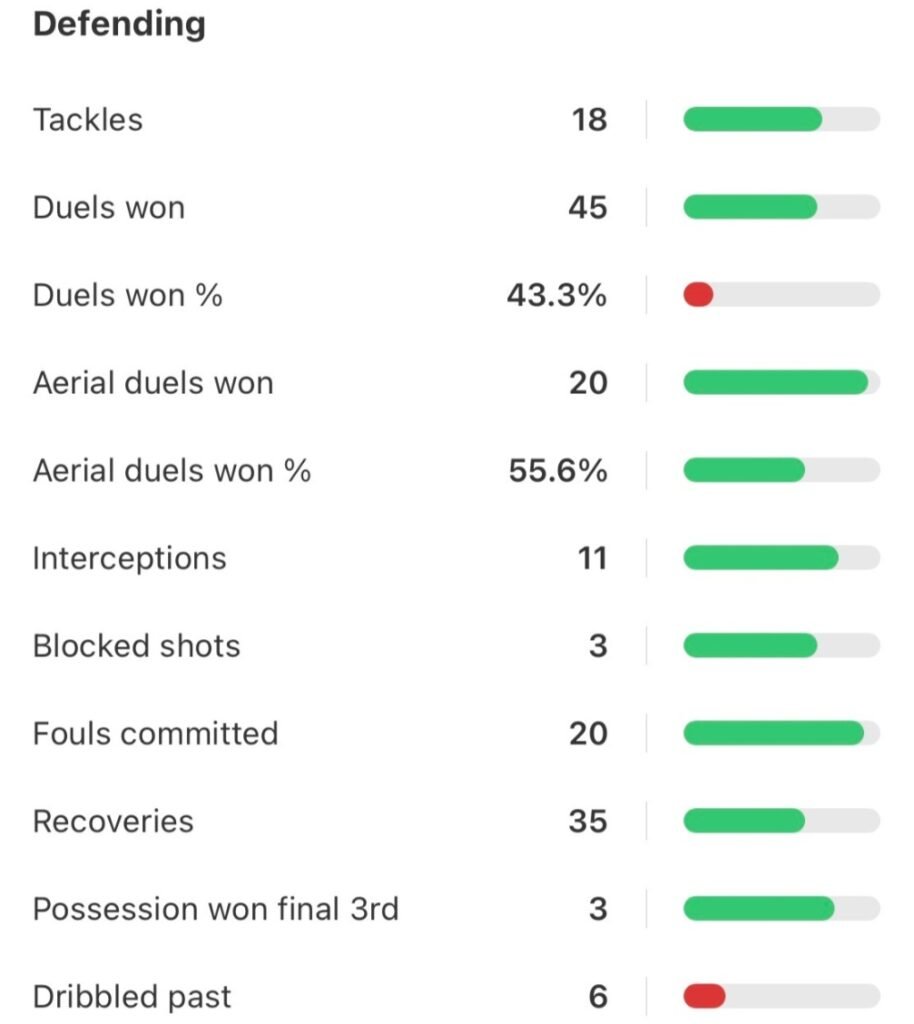Open the Blocked shots stat row
Viewport: 914px width, 1024px height.
[x=137, y=646]
